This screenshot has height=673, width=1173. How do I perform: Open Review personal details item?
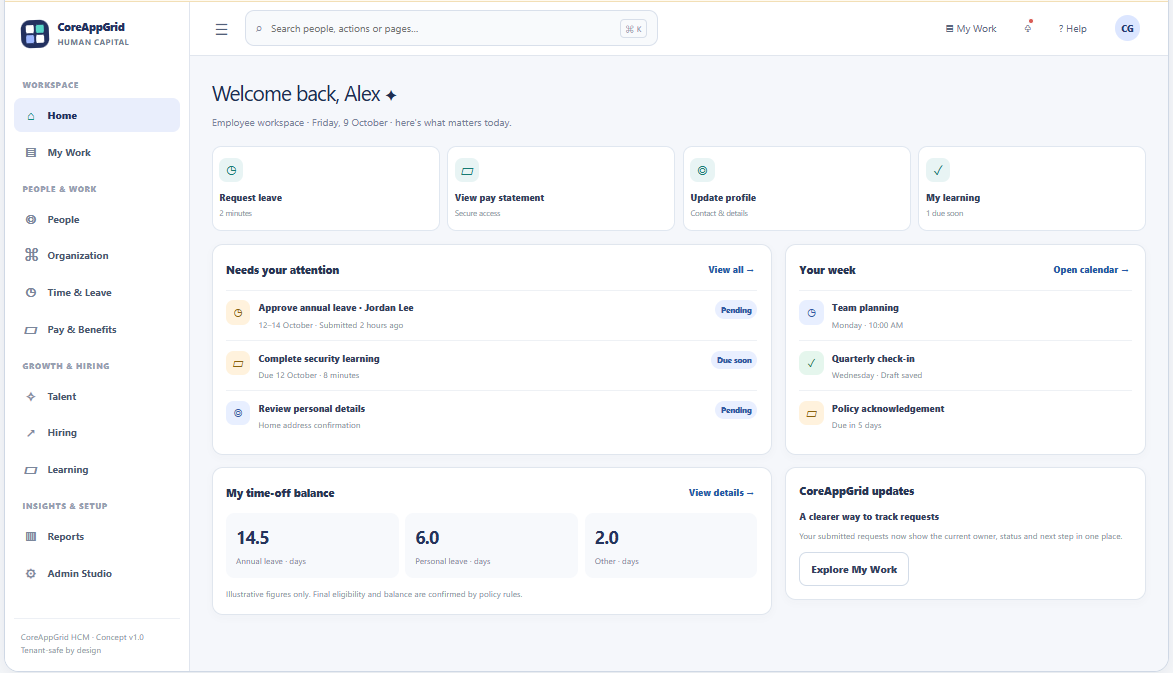point(491,416)
